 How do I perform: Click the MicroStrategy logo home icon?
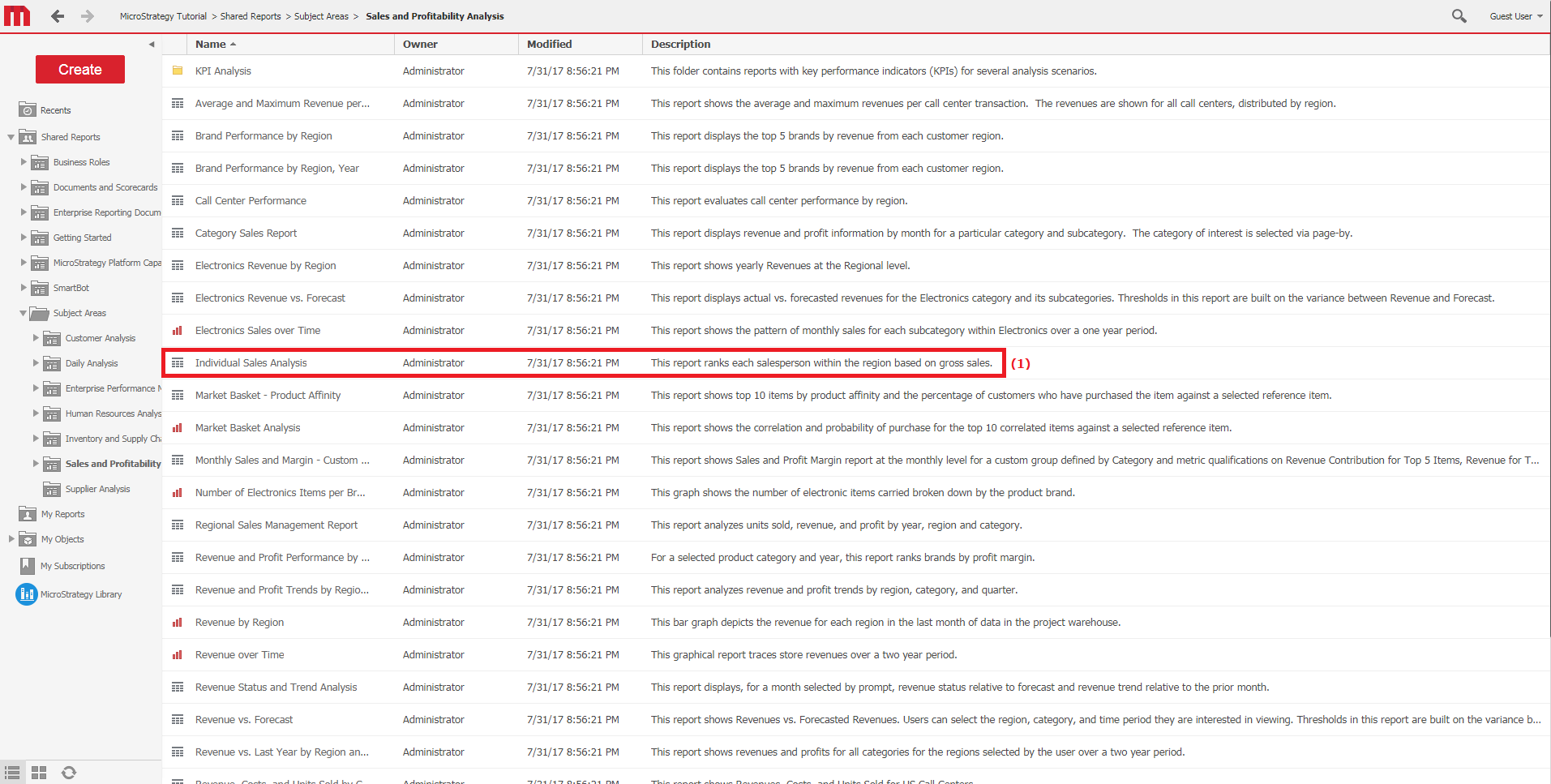point(17,15)
